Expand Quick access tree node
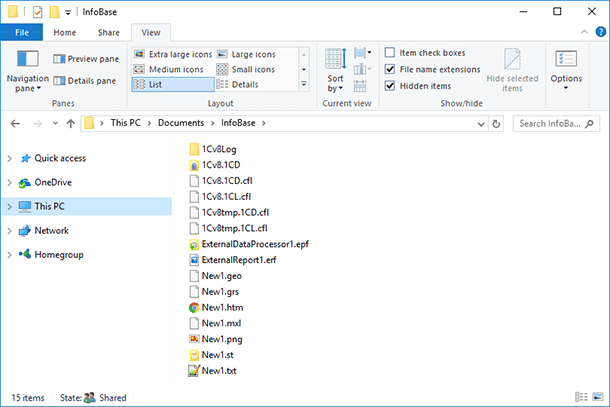The width and height of the screenshot is (610, 407). 10,158
